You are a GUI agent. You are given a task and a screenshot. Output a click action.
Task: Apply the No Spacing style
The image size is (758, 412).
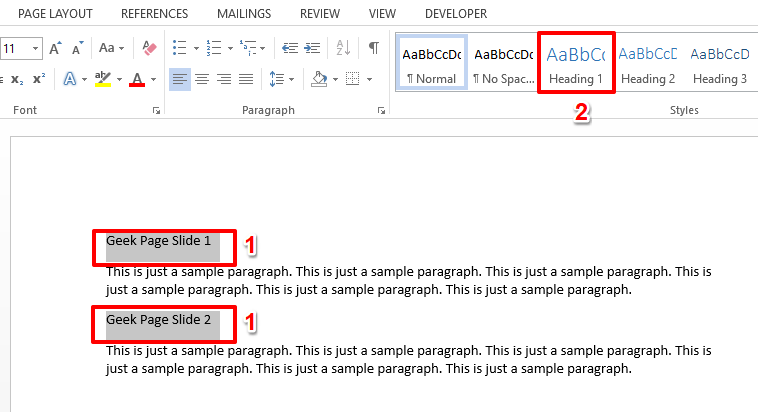[x=503, y=63]
